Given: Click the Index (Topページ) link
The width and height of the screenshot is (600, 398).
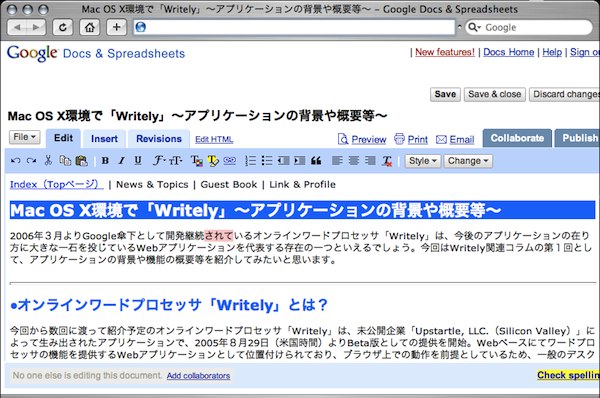Looking at the screenshot, I should [56, 184].
